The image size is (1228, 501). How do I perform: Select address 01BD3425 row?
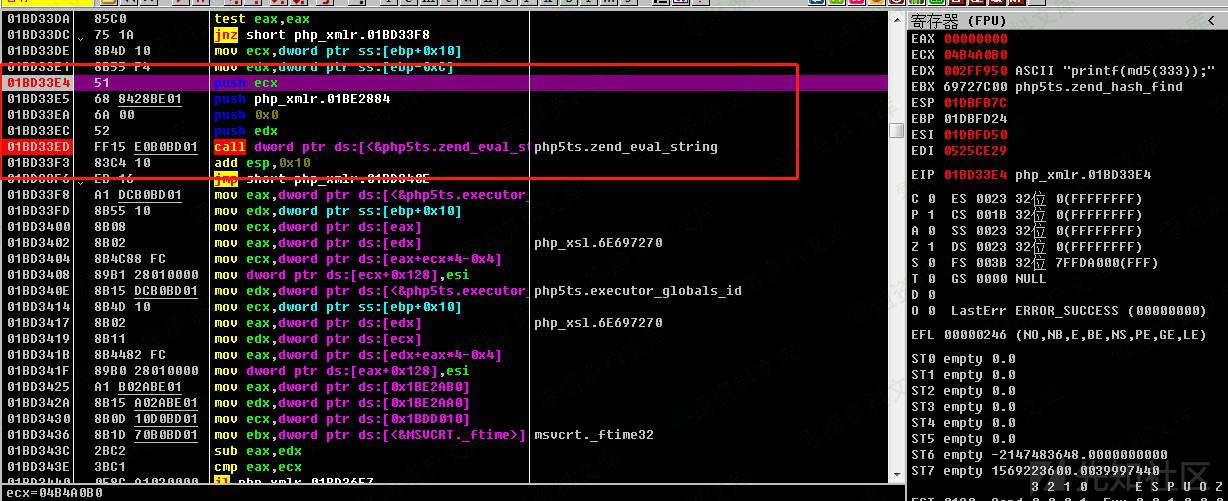point(38,387)
